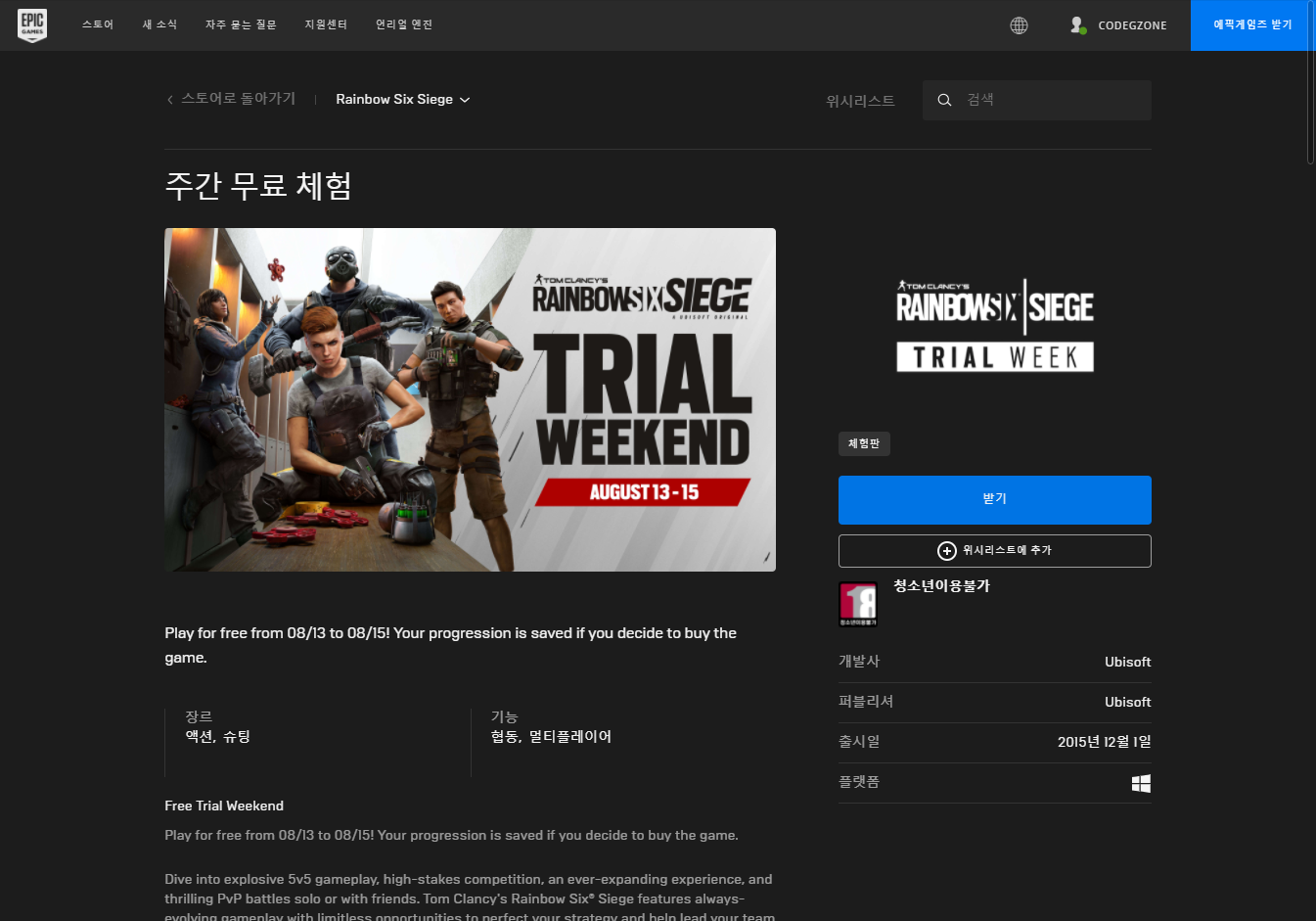Open the language globe icon
Viewport: 1316px width, 921px height.
pos(1019,25)
